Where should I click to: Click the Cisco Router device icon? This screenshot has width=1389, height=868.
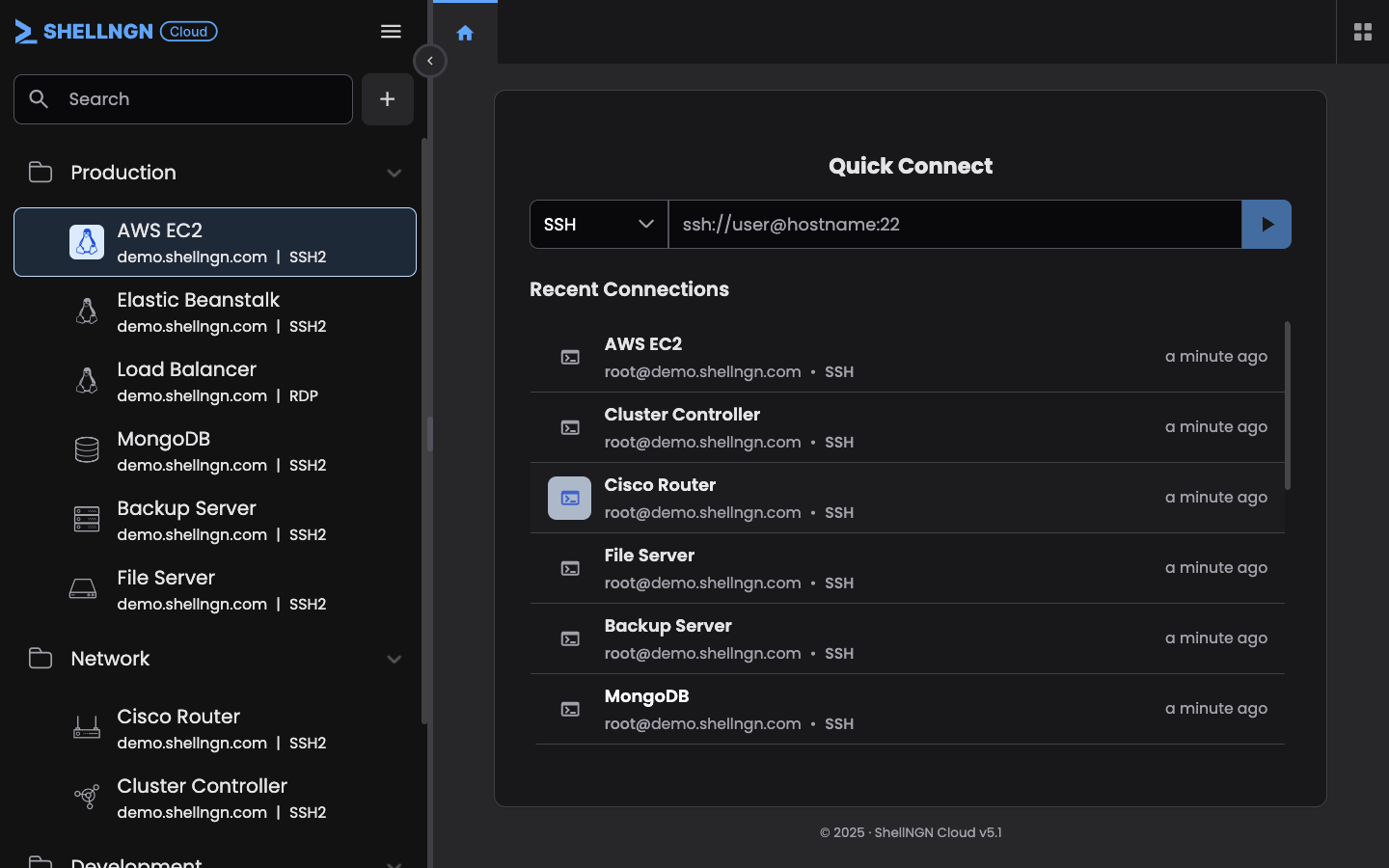86,727
